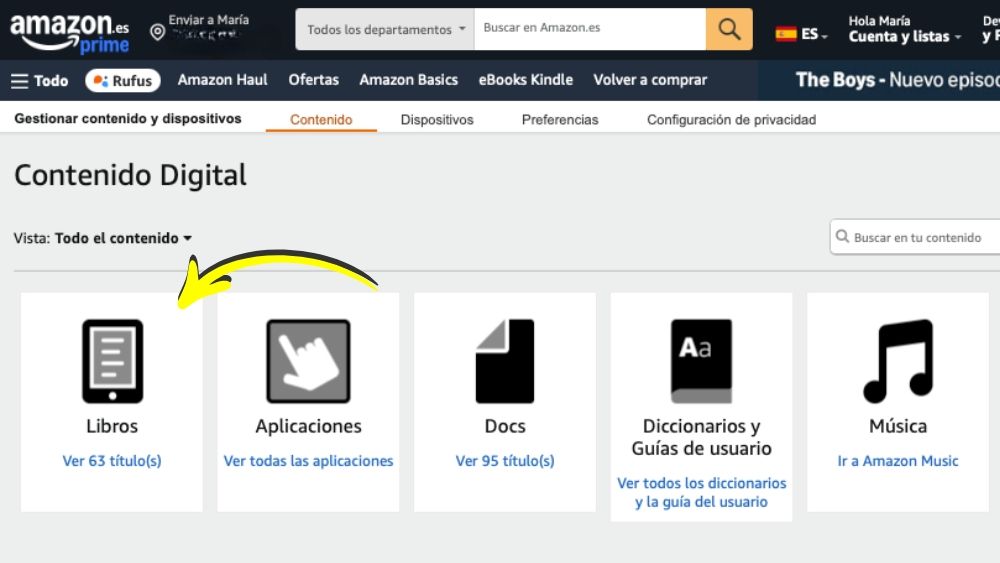Image resolution: width=1000 pixels, height=563 pixels.
Task: Click Ver 63 título(s) link
Action: 112,460
